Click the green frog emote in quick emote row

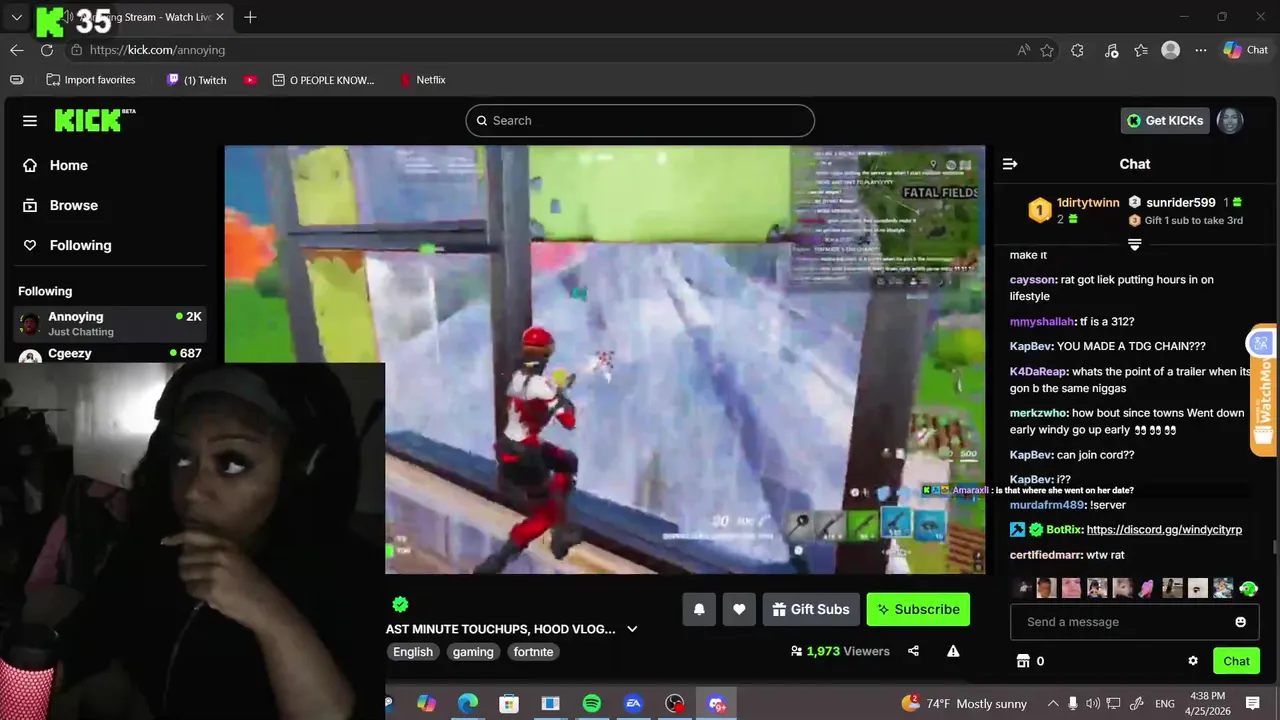tap(1248, 588)
